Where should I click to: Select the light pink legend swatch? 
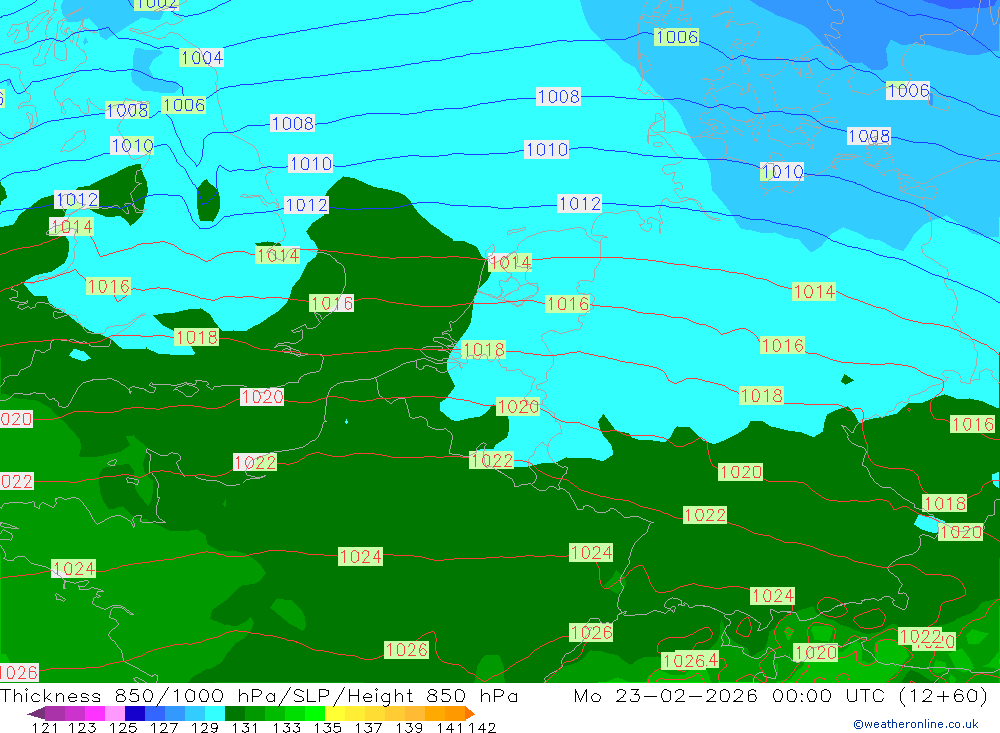click(115, 714)
